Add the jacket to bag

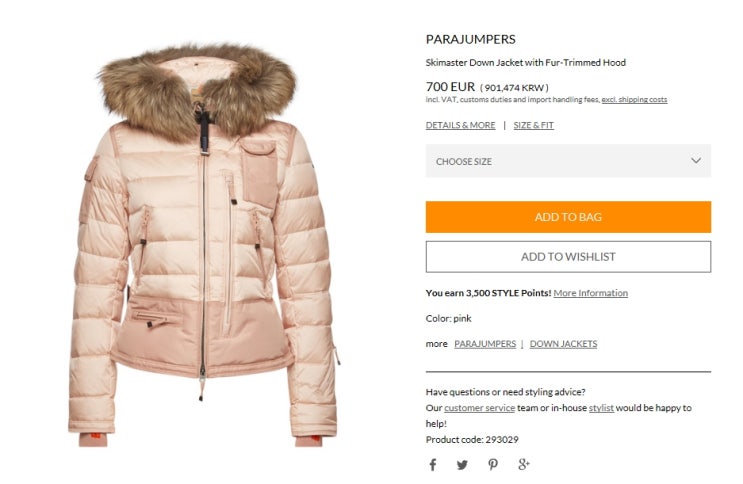pyautogui.click(x=568, y=217)
